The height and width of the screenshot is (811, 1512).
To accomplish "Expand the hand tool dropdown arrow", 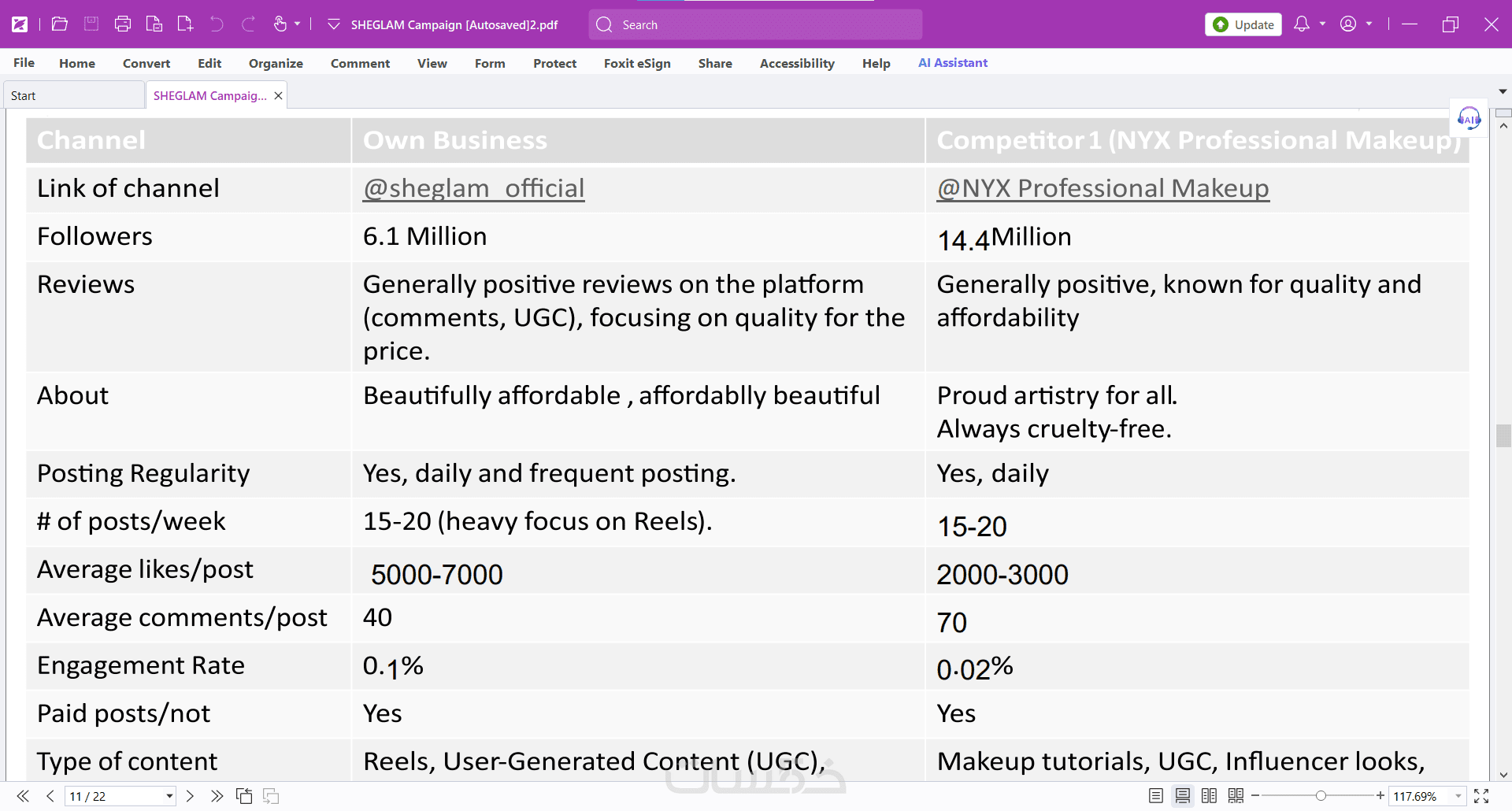I will click(x=298, y=24).
